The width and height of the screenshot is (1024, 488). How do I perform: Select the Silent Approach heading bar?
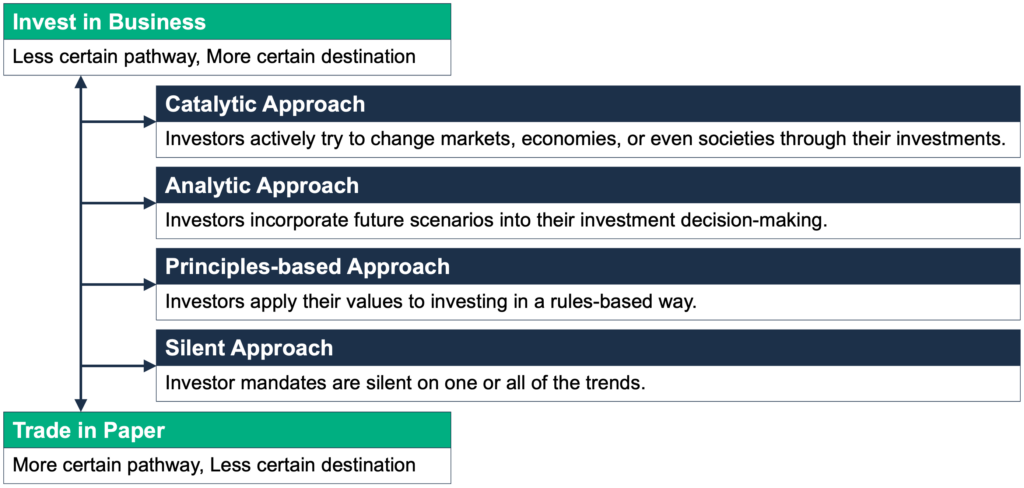click(588, 348)
